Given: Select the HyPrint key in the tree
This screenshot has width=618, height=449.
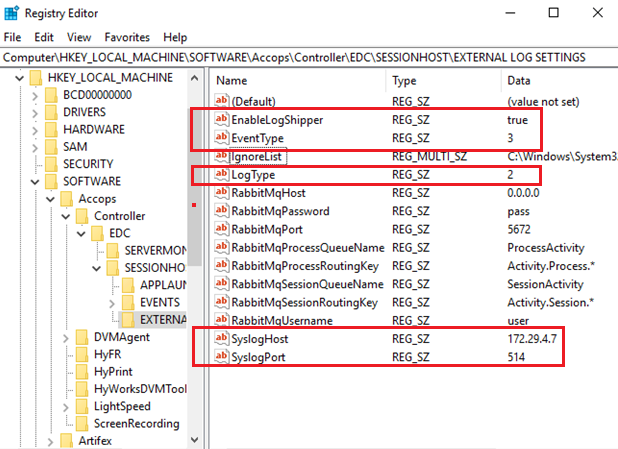Looking at the screenshot, I should (113, 371).
